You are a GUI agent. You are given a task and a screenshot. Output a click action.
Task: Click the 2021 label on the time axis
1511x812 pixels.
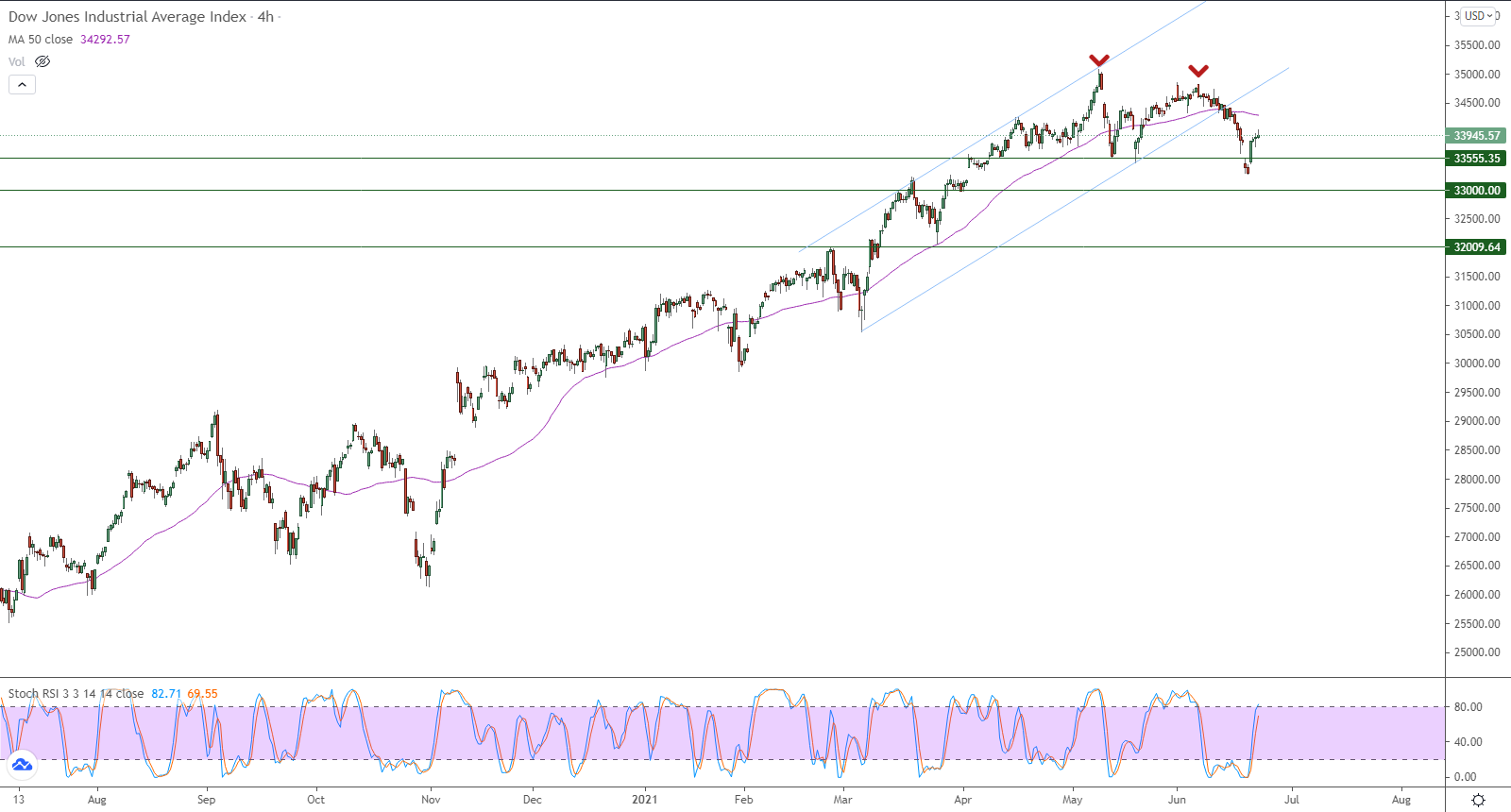(645, 800)
